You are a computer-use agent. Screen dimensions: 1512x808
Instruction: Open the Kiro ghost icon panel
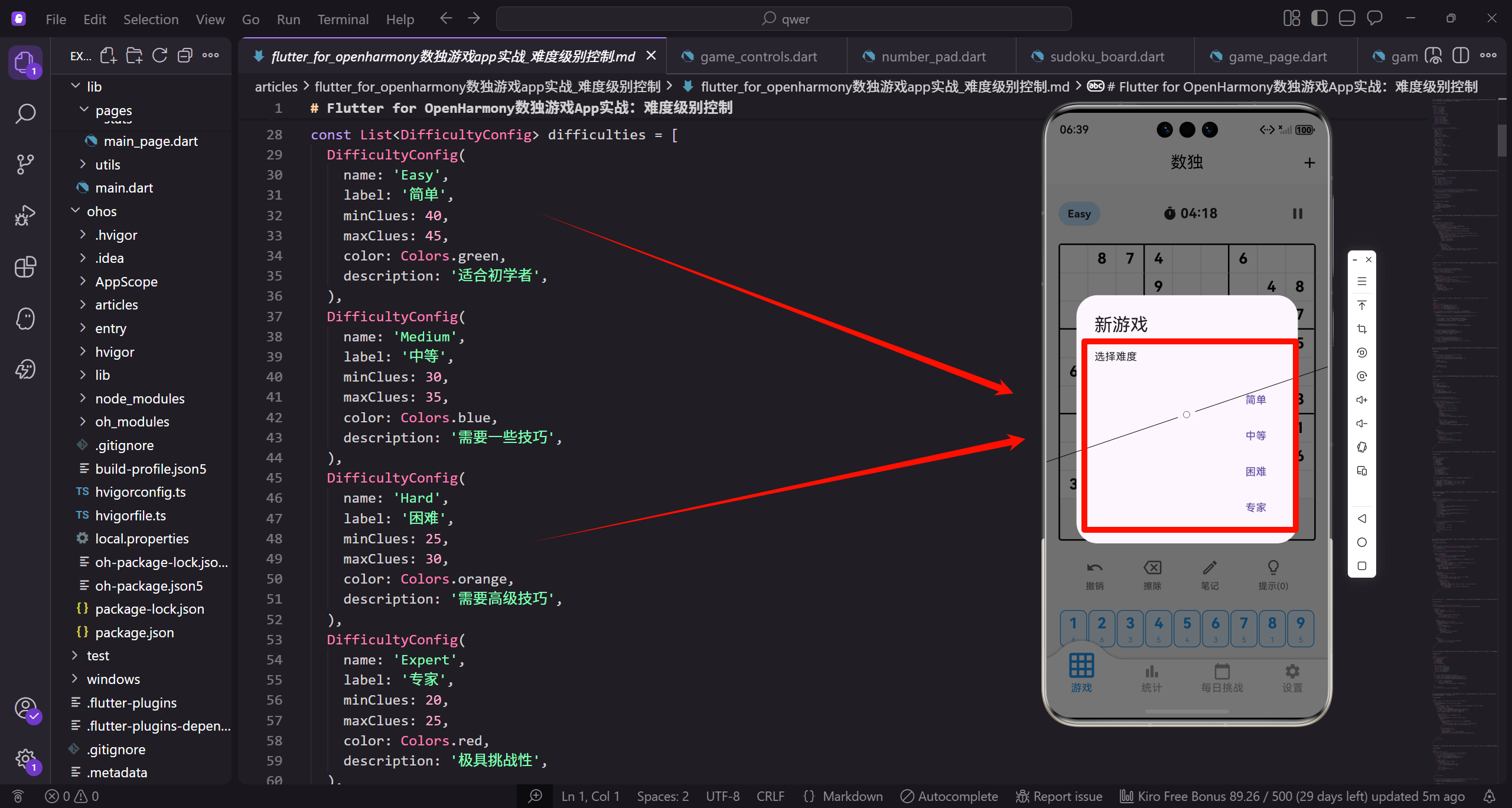25,318
